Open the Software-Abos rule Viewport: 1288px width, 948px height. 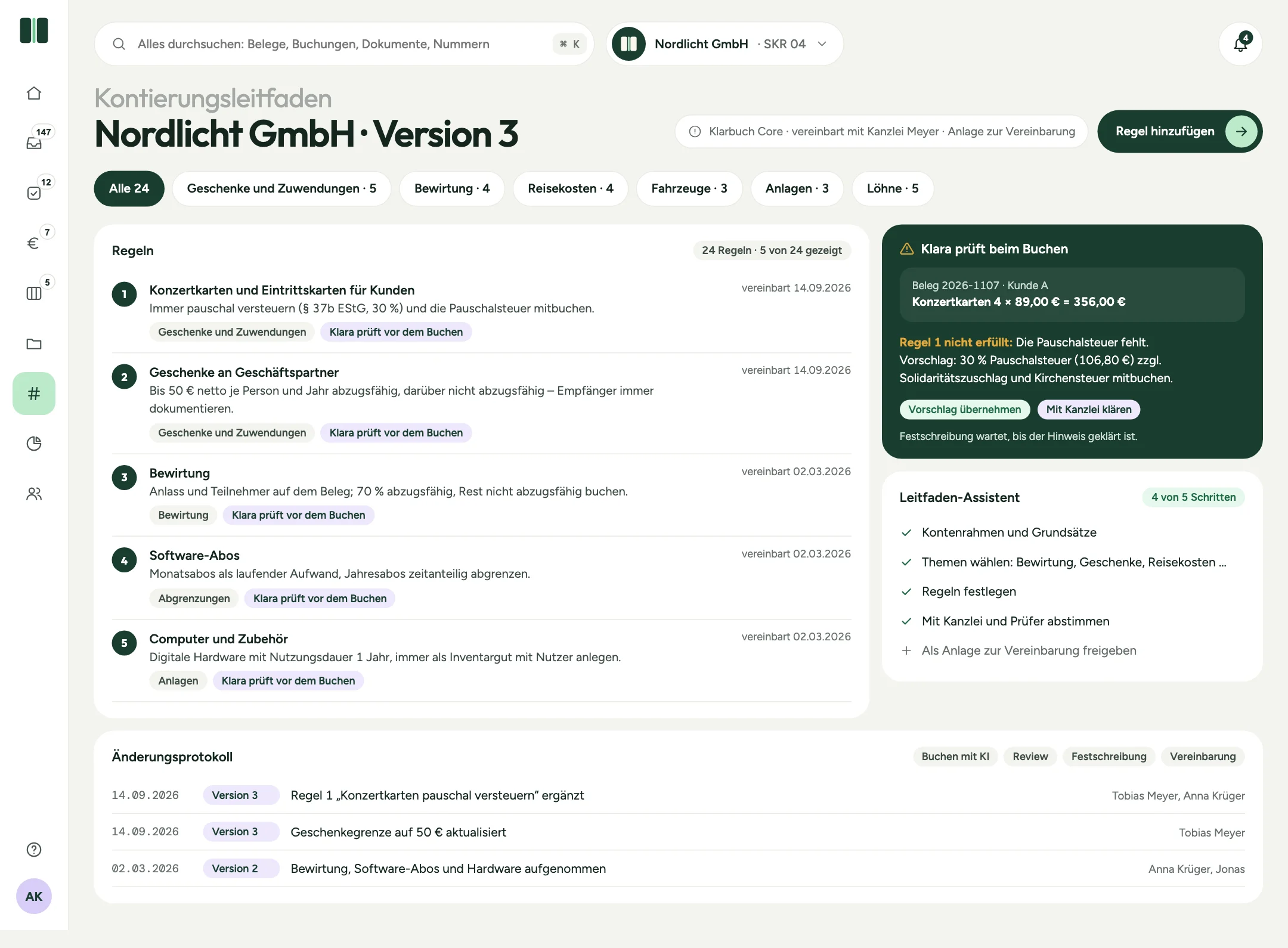pos(194,556)
